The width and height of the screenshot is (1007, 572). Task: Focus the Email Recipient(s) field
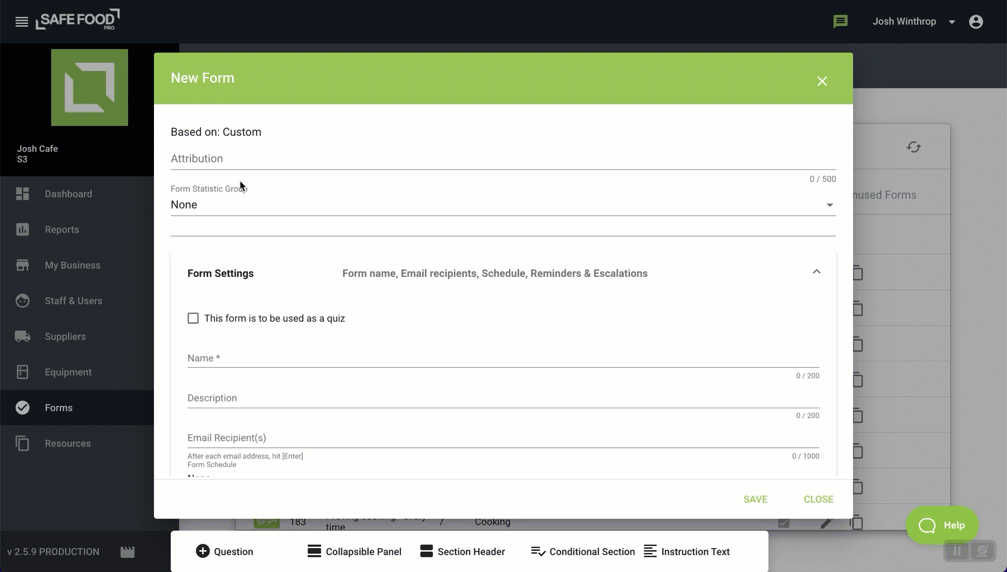503,438
